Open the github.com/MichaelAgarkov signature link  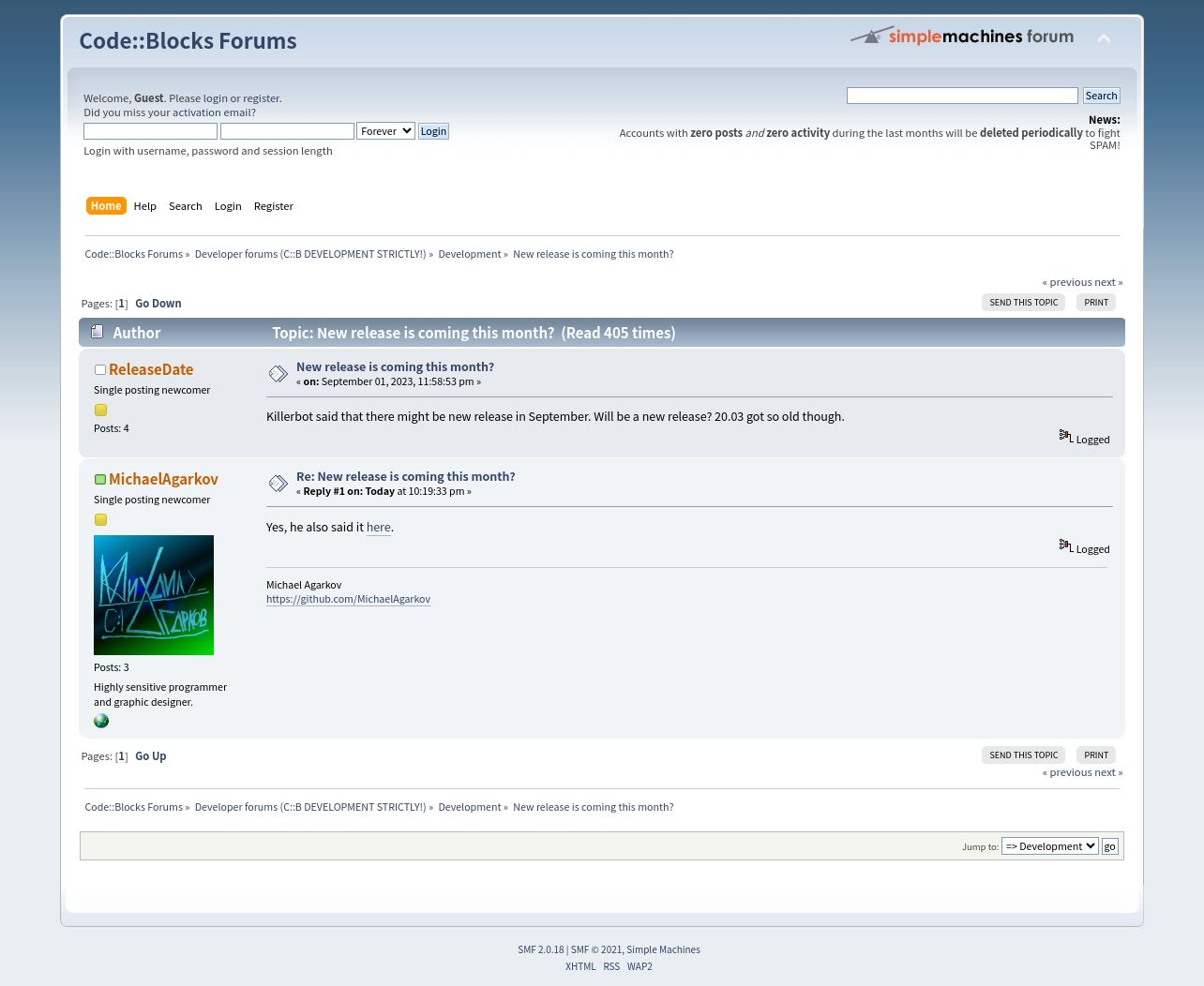coord(349,599)
